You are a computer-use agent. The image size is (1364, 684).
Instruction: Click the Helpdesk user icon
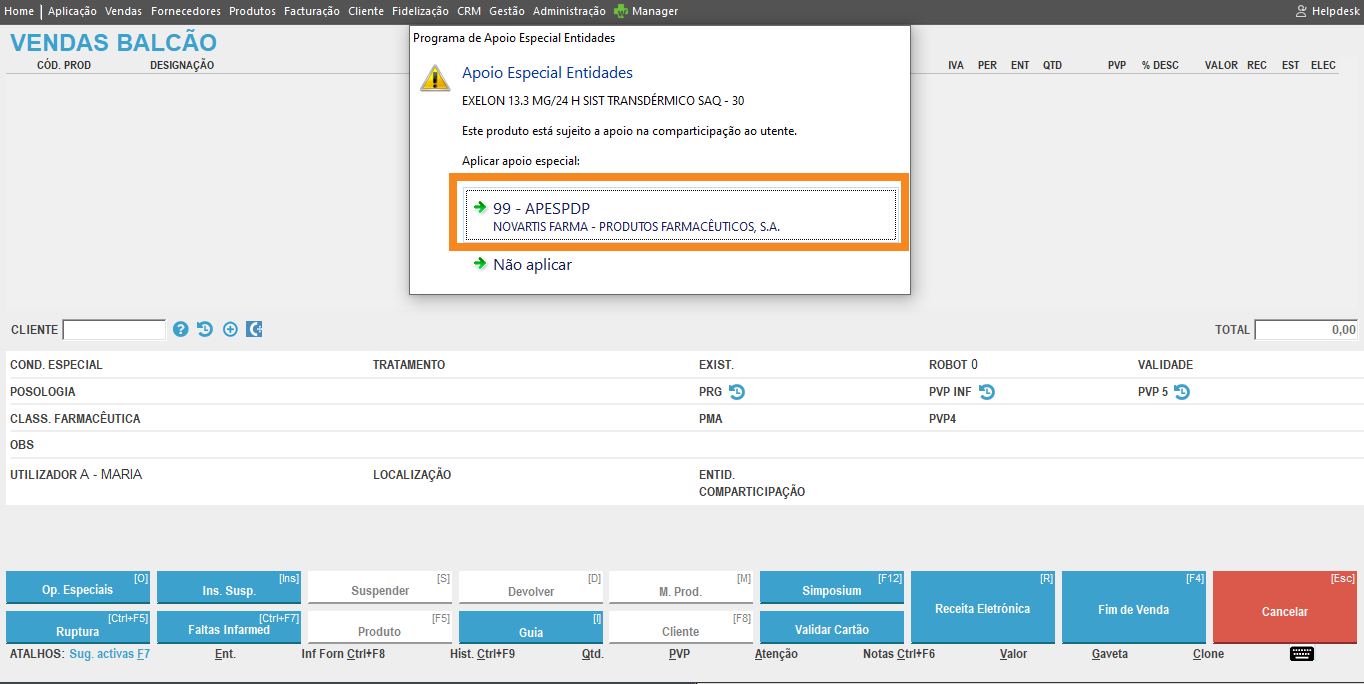pyautogui.click(x=1301, y=11)
